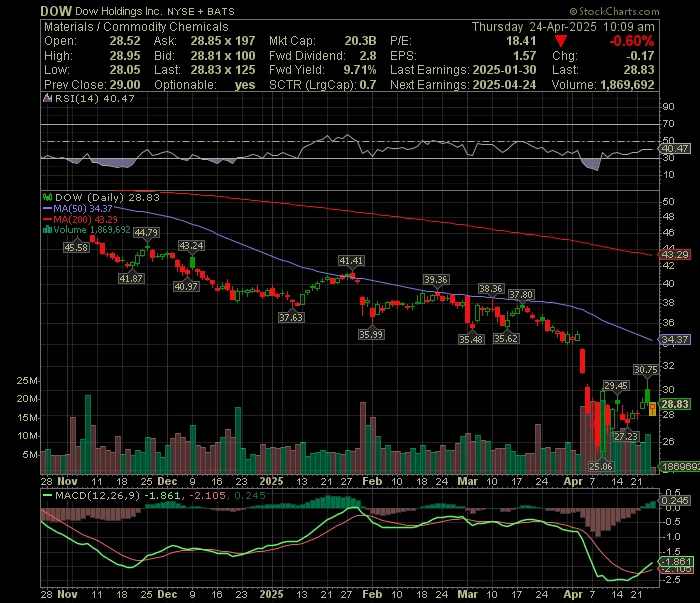This screenshot has height=603, width=700.
Task: Click the RSI(14) indicator icon
Action: pyautogui.click(x=47, y=98)
